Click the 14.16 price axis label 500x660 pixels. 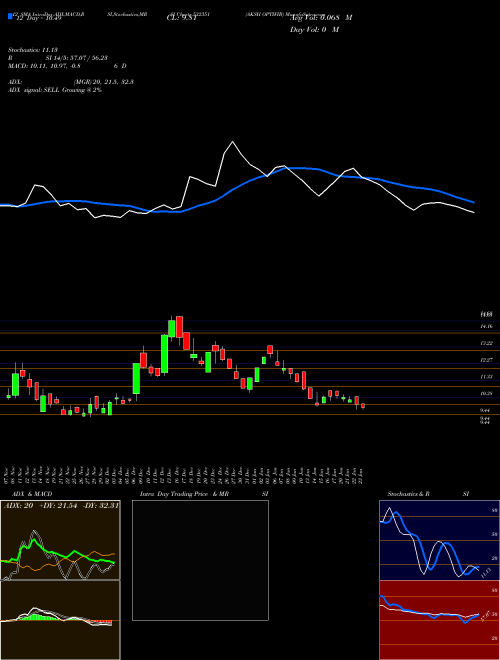coord(486,326)
